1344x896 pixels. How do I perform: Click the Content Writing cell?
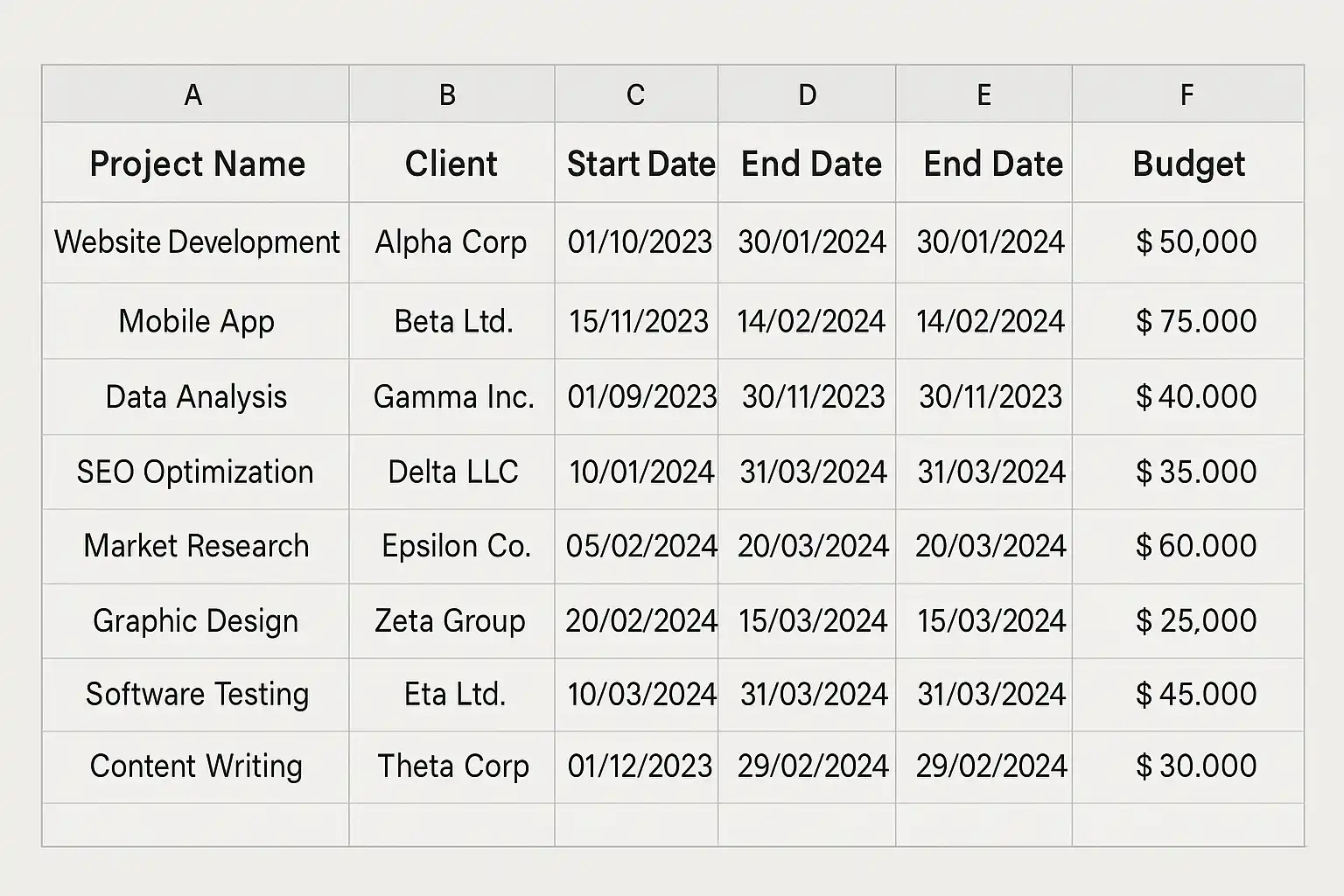tap(195, 766)
